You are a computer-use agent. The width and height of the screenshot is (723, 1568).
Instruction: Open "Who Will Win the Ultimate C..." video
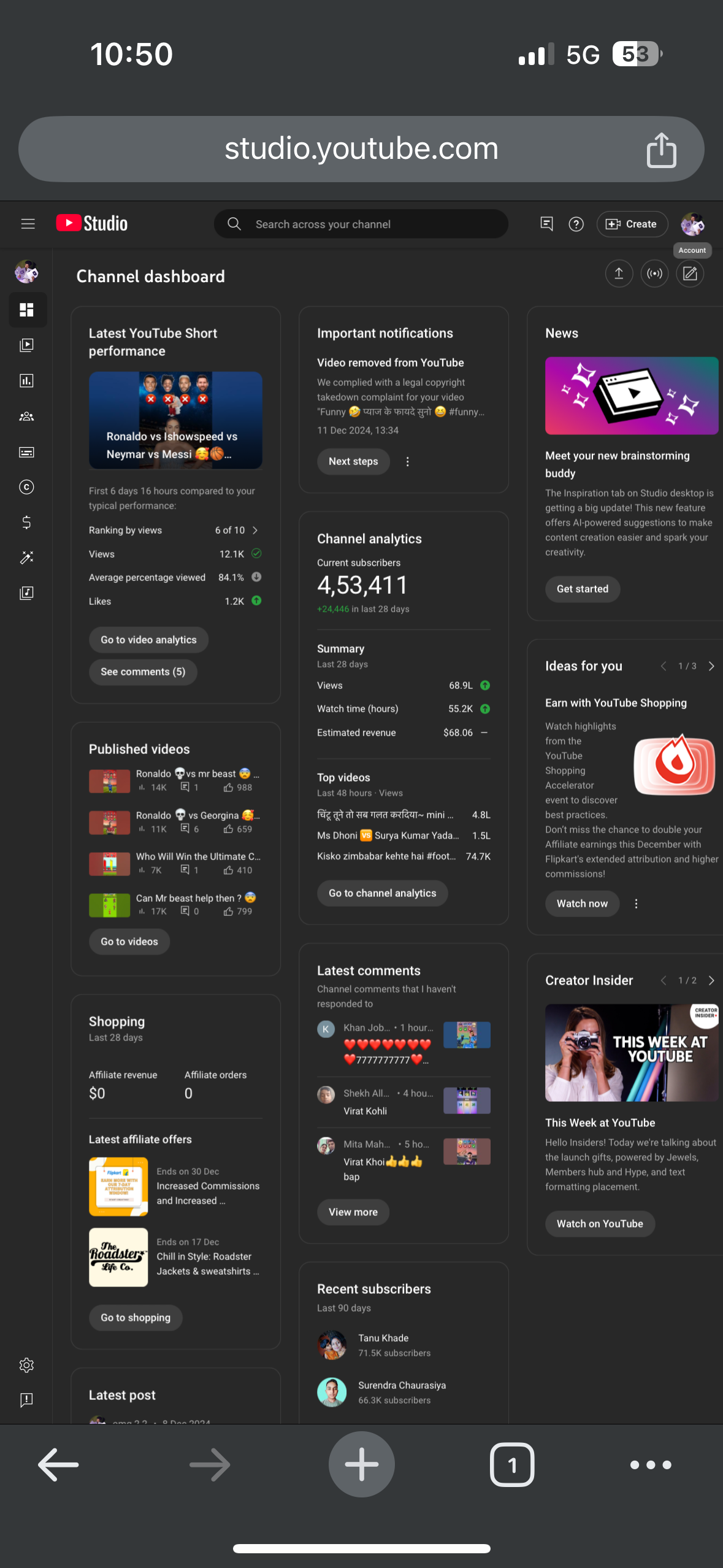pos(175,863)
